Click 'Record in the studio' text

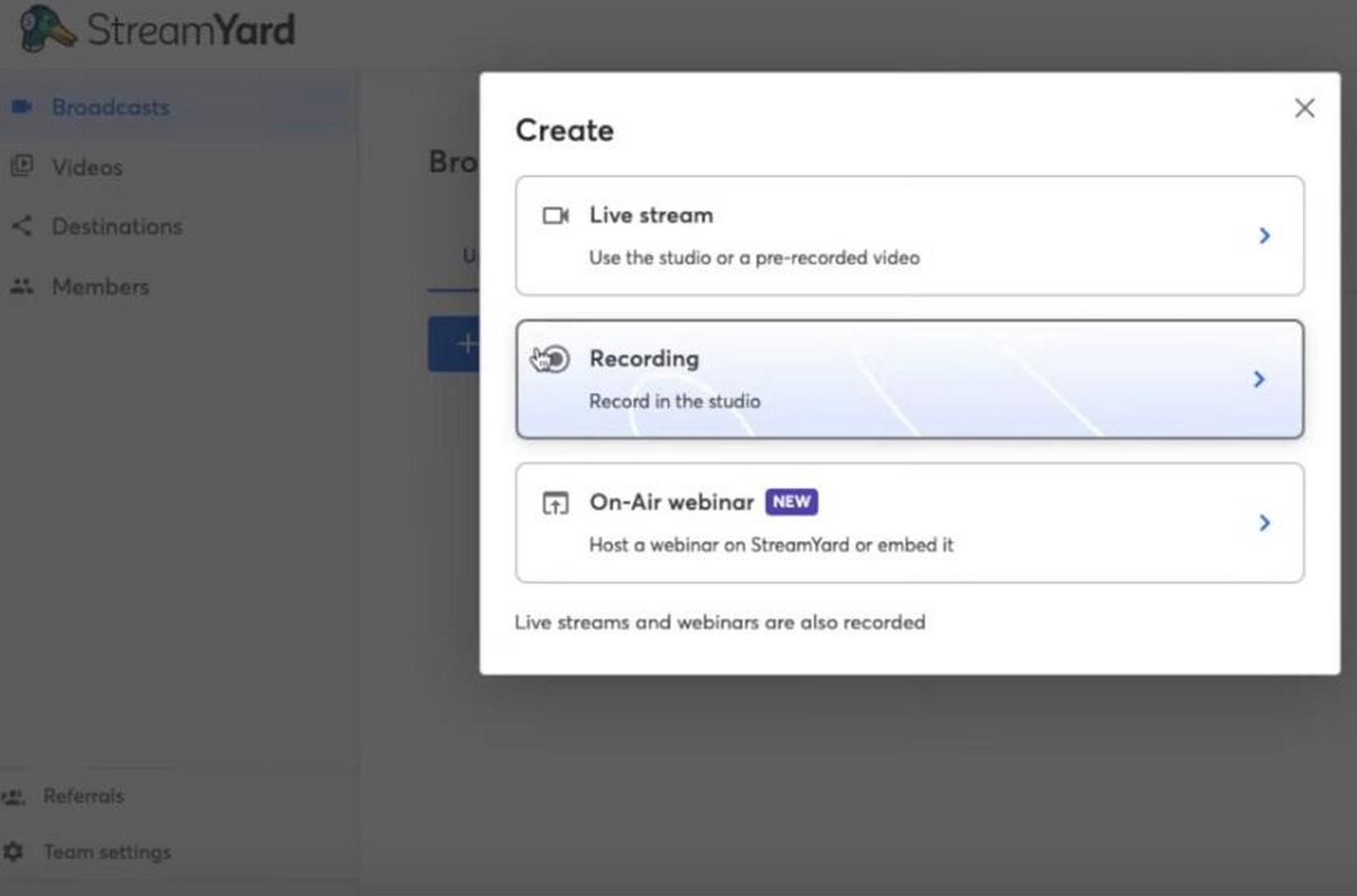[x=674, y=401]
